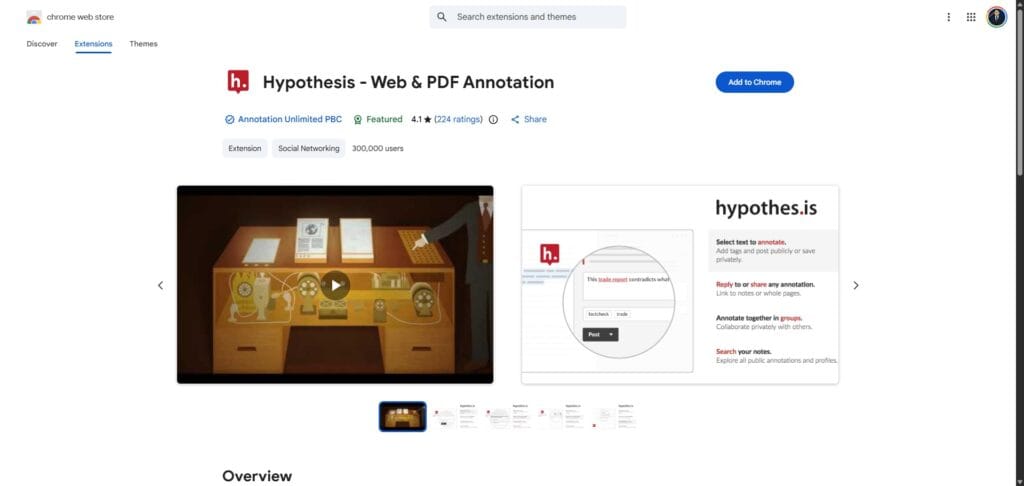The height and width of the screenshot is (486, 1024).
Task: Click the 300,000 users text
Action: click(377, 148)
